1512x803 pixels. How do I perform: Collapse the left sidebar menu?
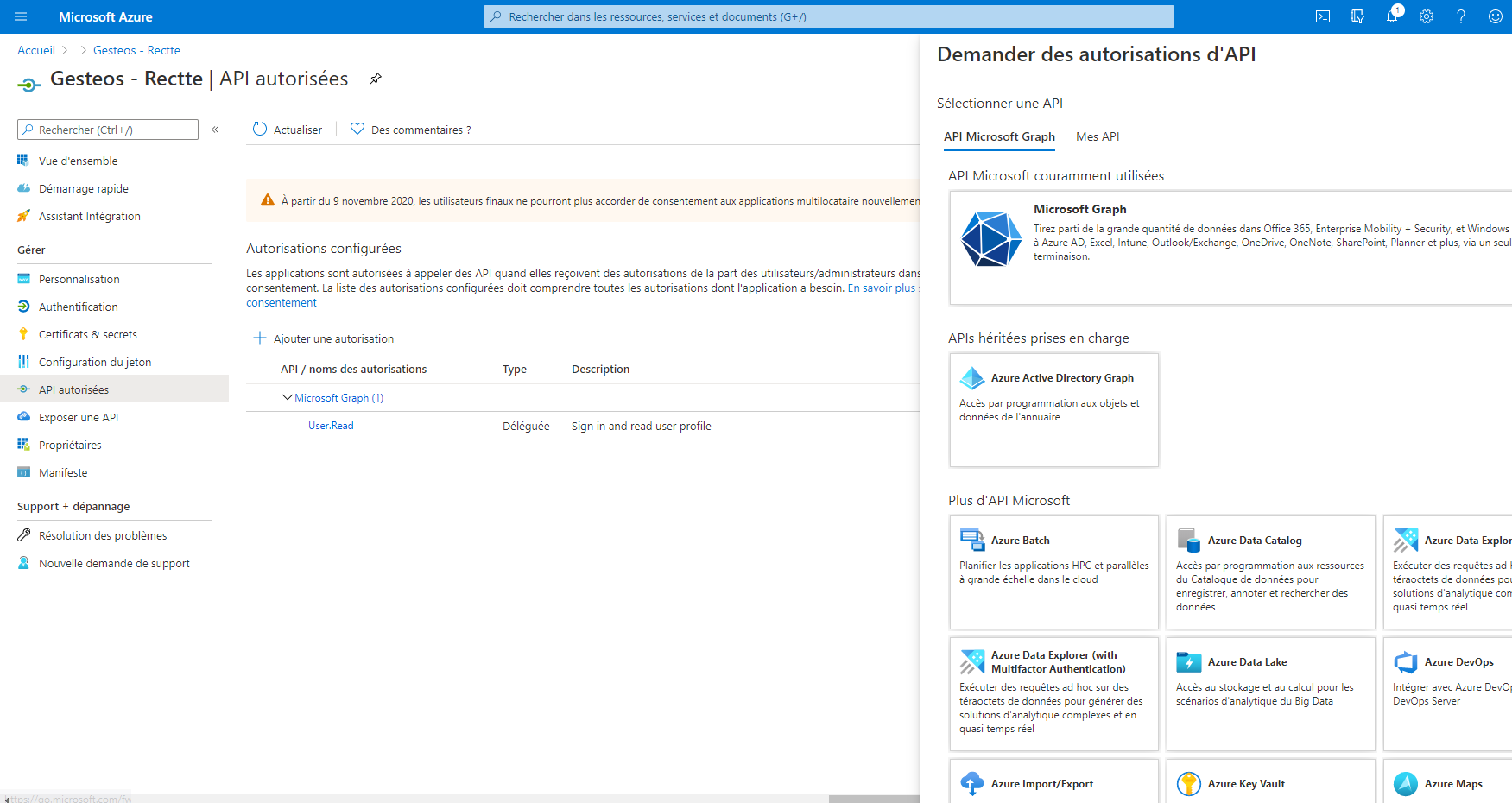[x=215, y=130]
